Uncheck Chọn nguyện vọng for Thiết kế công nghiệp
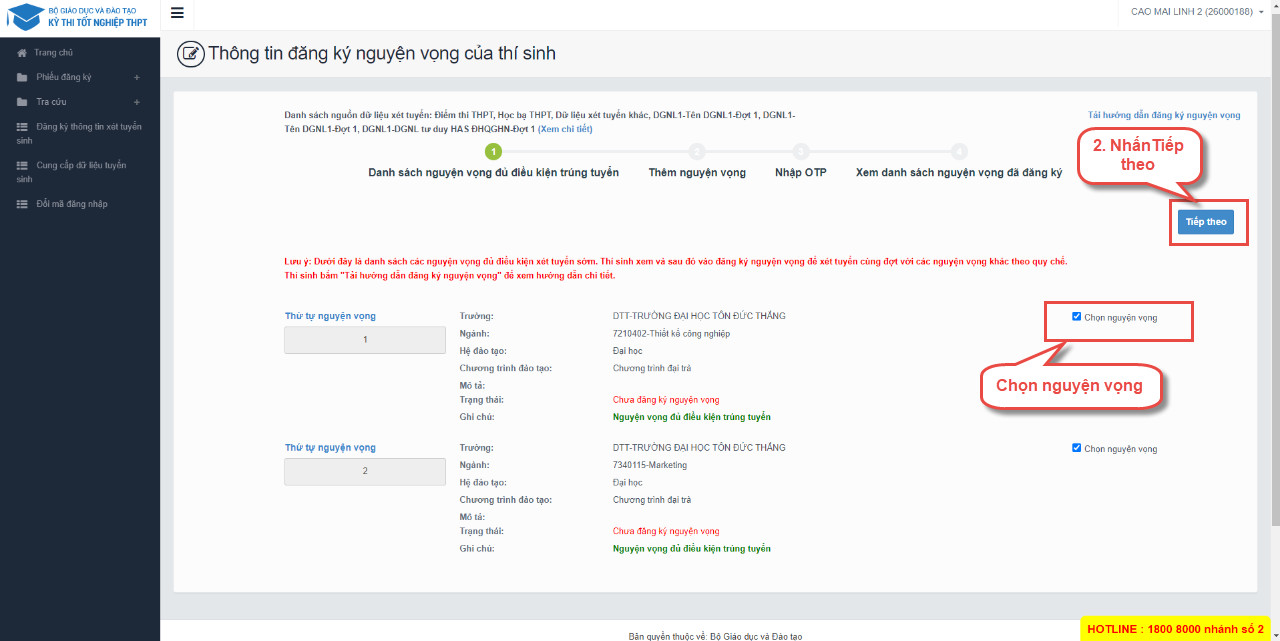Screen dimensions: 1280x641 pos(1076,317)
